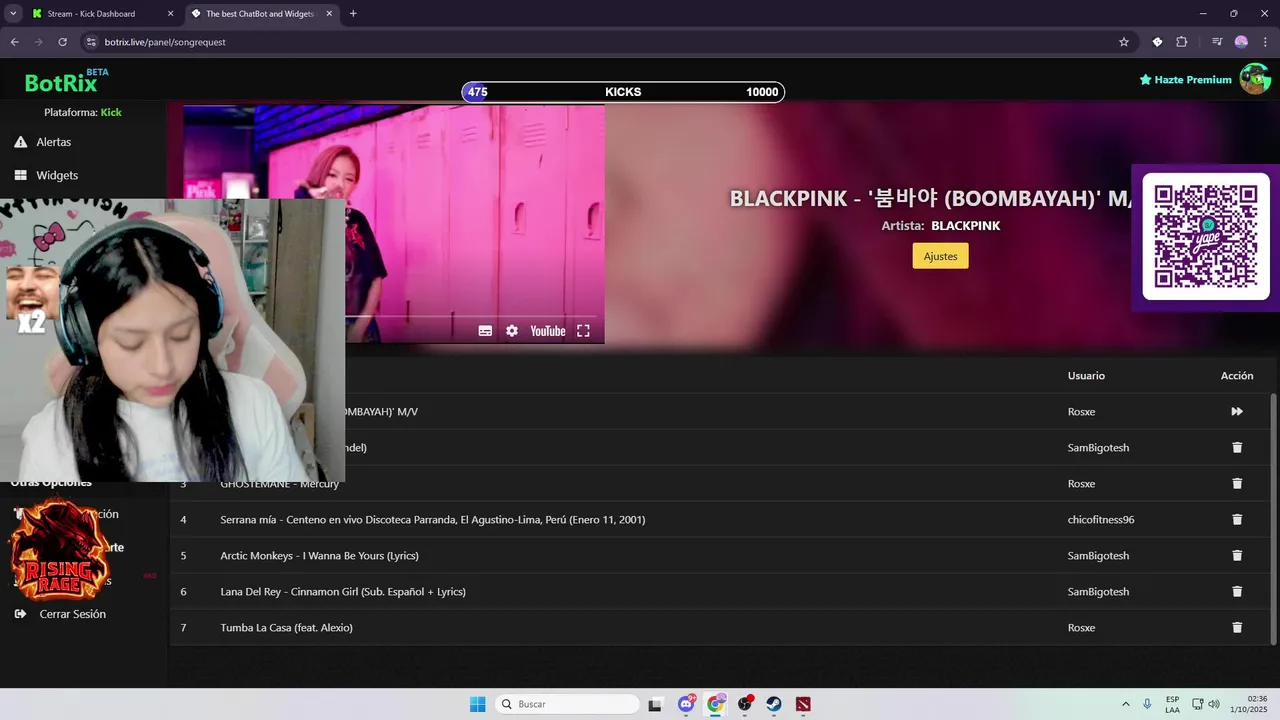This screenshot has height=720, width=1280.
Task: Skip the current BLACKPINK song with fast-forward icon
Action: click(1237, 411)
